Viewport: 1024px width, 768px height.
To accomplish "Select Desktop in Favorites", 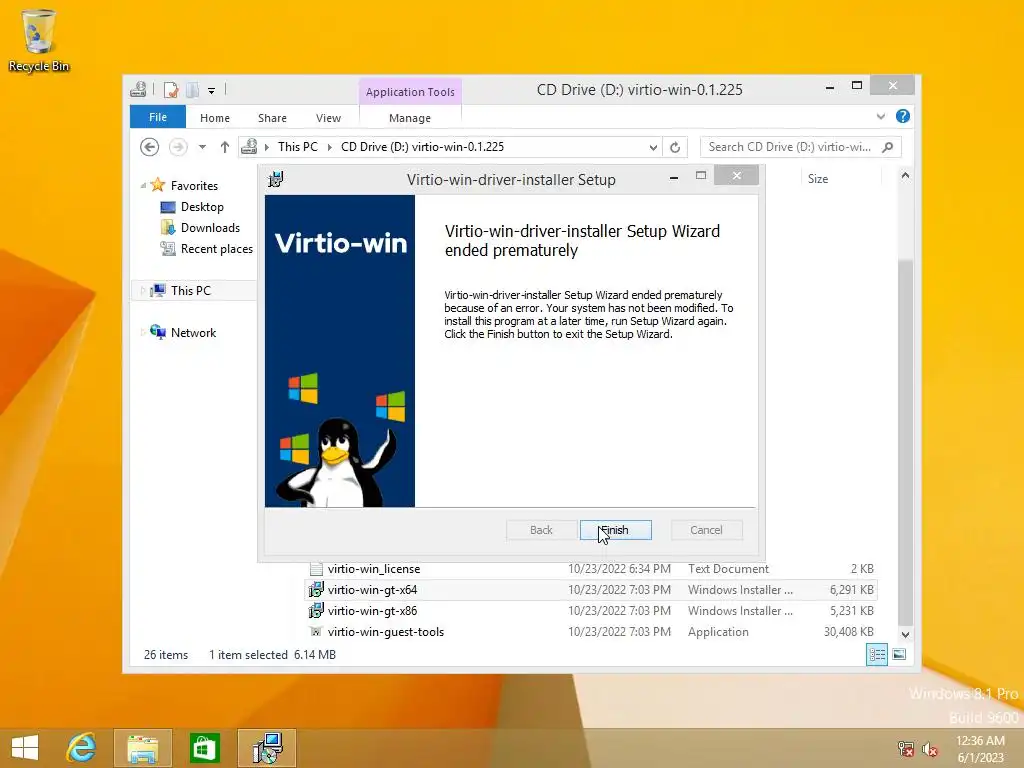I will pyautogui.click(x=202, y=206).
